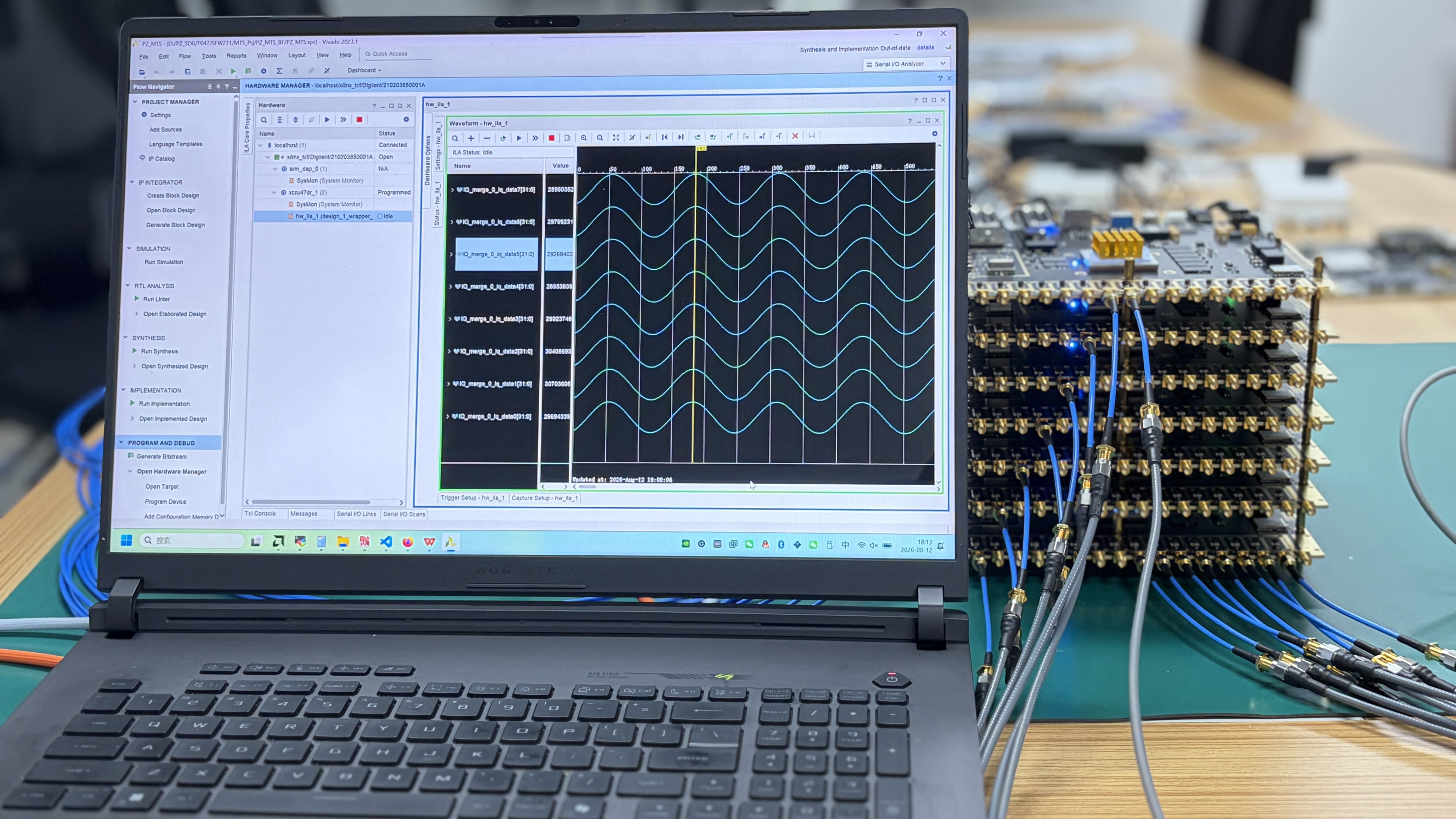Open the Dashboard dropdown in toolbar
This screenshot has height=819, width=1456.
coord(364,70)
